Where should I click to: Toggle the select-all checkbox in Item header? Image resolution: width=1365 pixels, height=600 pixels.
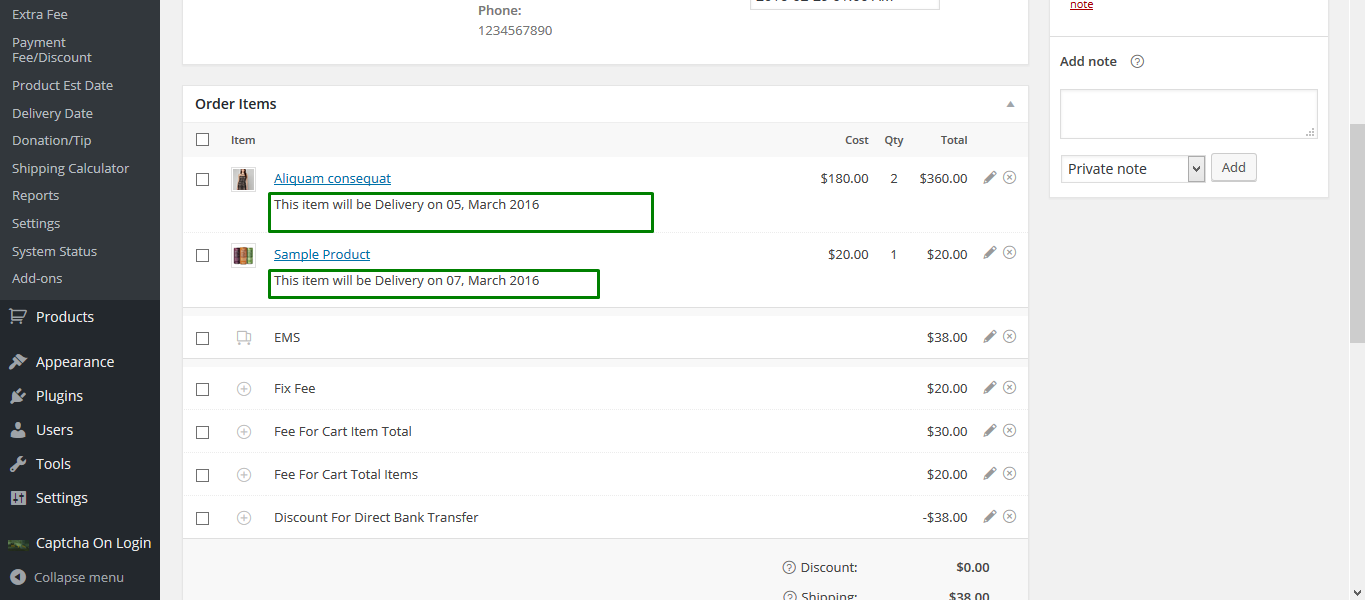pos(203,140)
